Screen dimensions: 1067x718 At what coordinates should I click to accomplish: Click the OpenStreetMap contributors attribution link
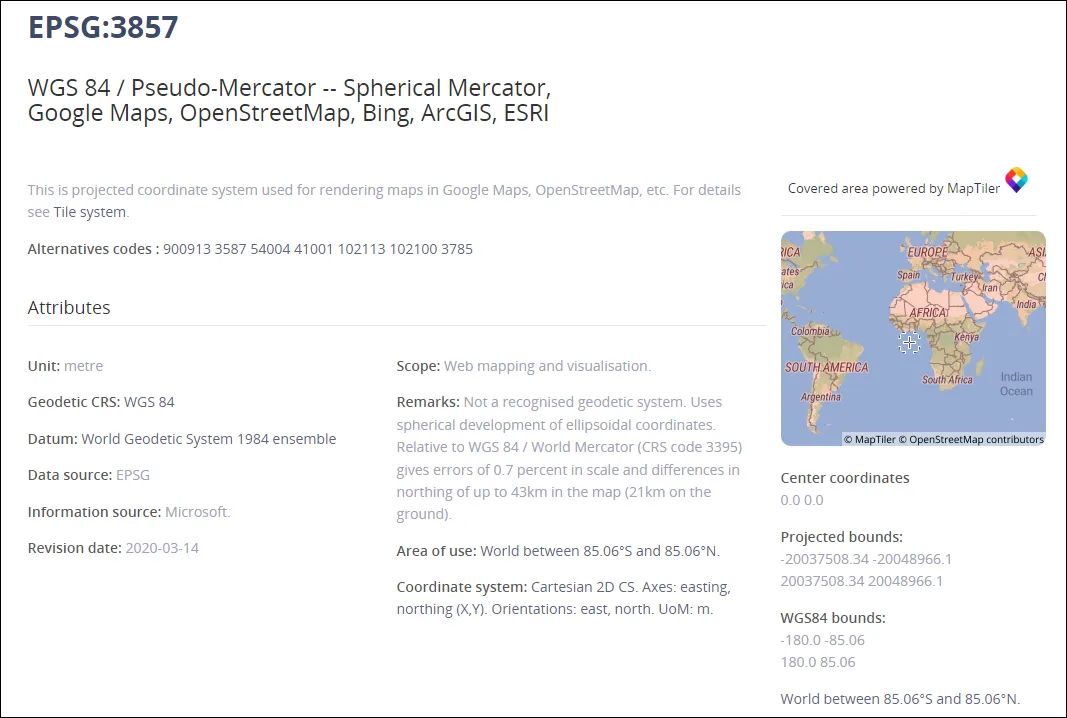(x=971, y=440)
